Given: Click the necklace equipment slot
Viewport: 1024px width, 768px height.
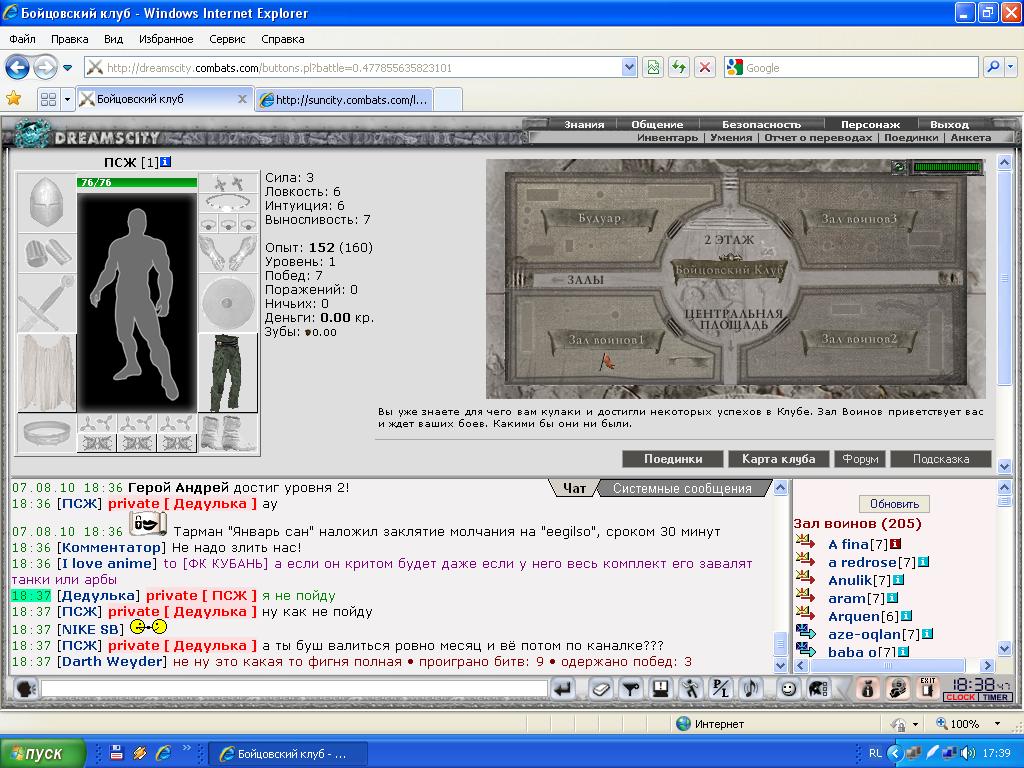Looking at the screenshot, I should 227,202.
